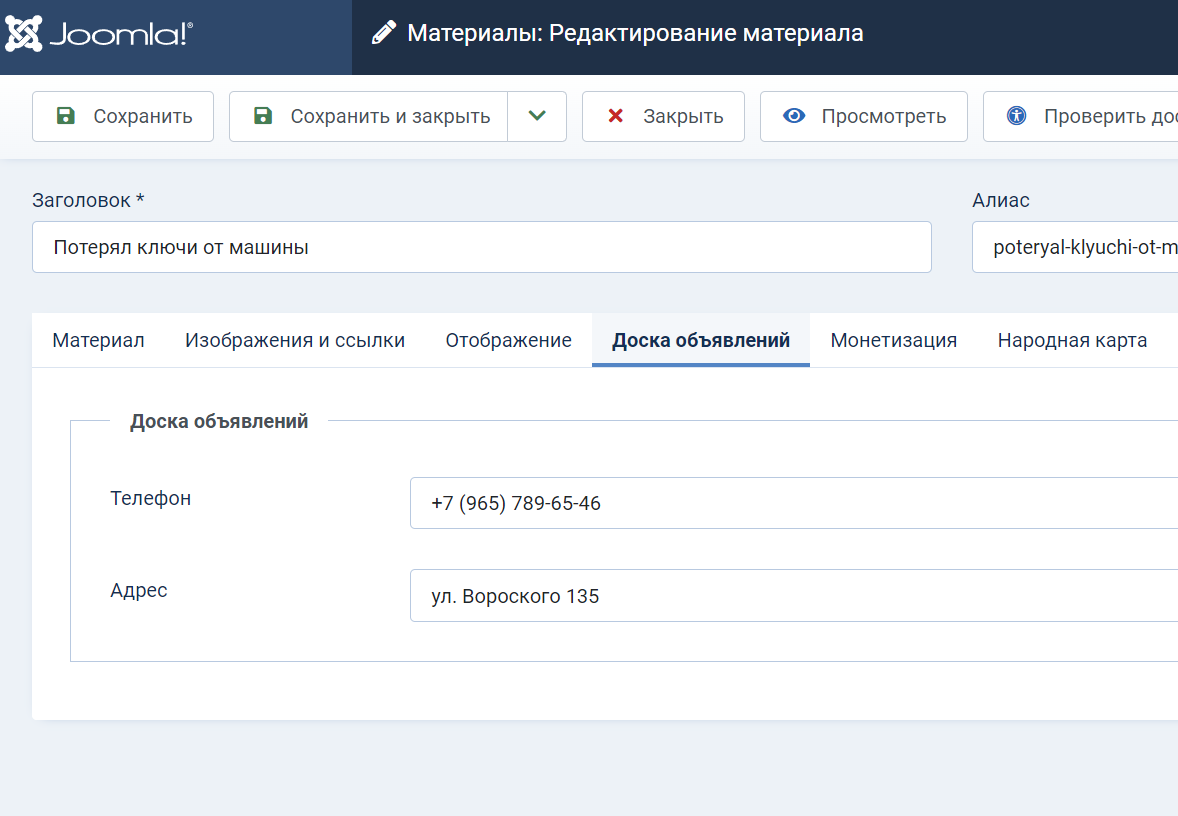Click floppy icon on Сохранить и закрыть
Screen dimensions: 1178x816
263,116
